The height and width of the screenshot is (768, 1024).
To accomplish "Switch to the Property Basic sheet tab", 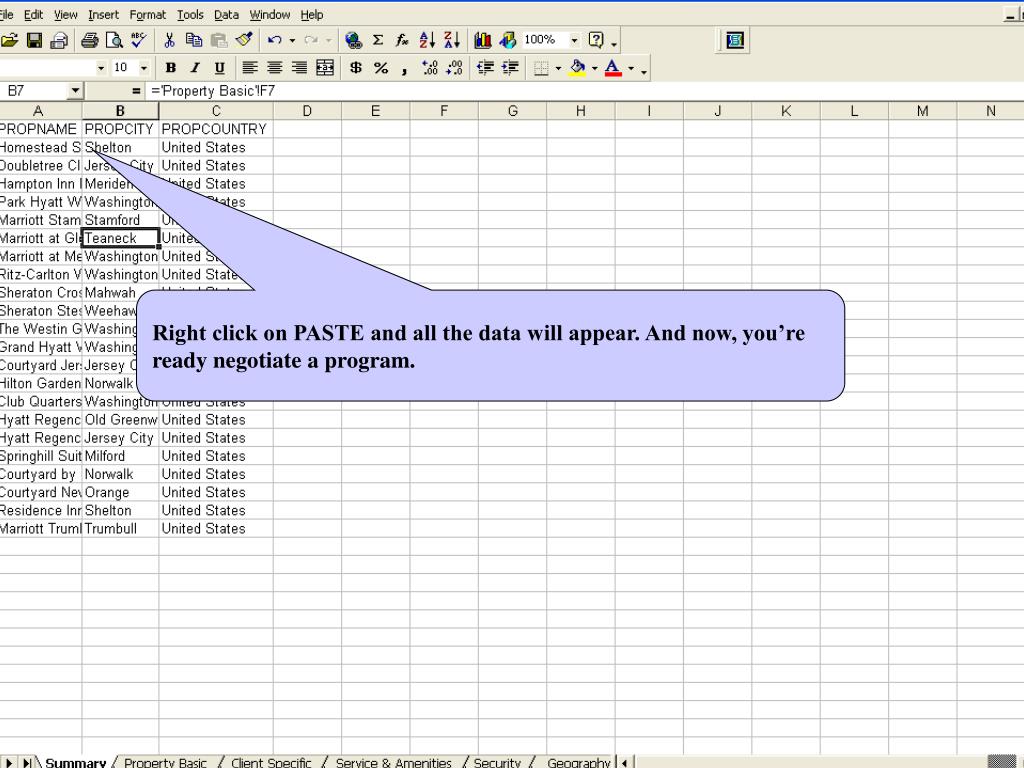I will click(x=165, y=762).
